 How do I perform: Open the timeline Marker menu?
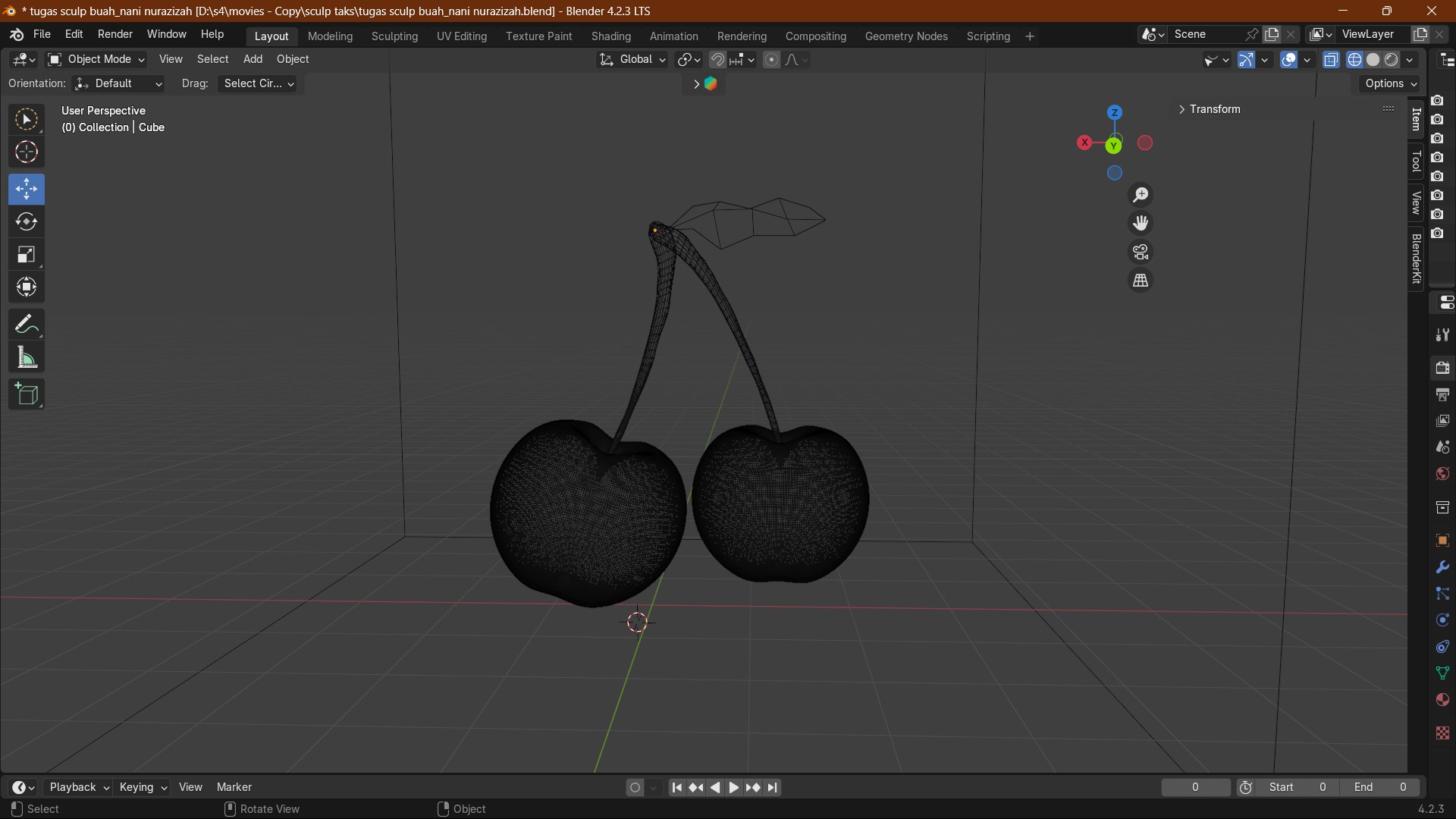coord(234,787)
